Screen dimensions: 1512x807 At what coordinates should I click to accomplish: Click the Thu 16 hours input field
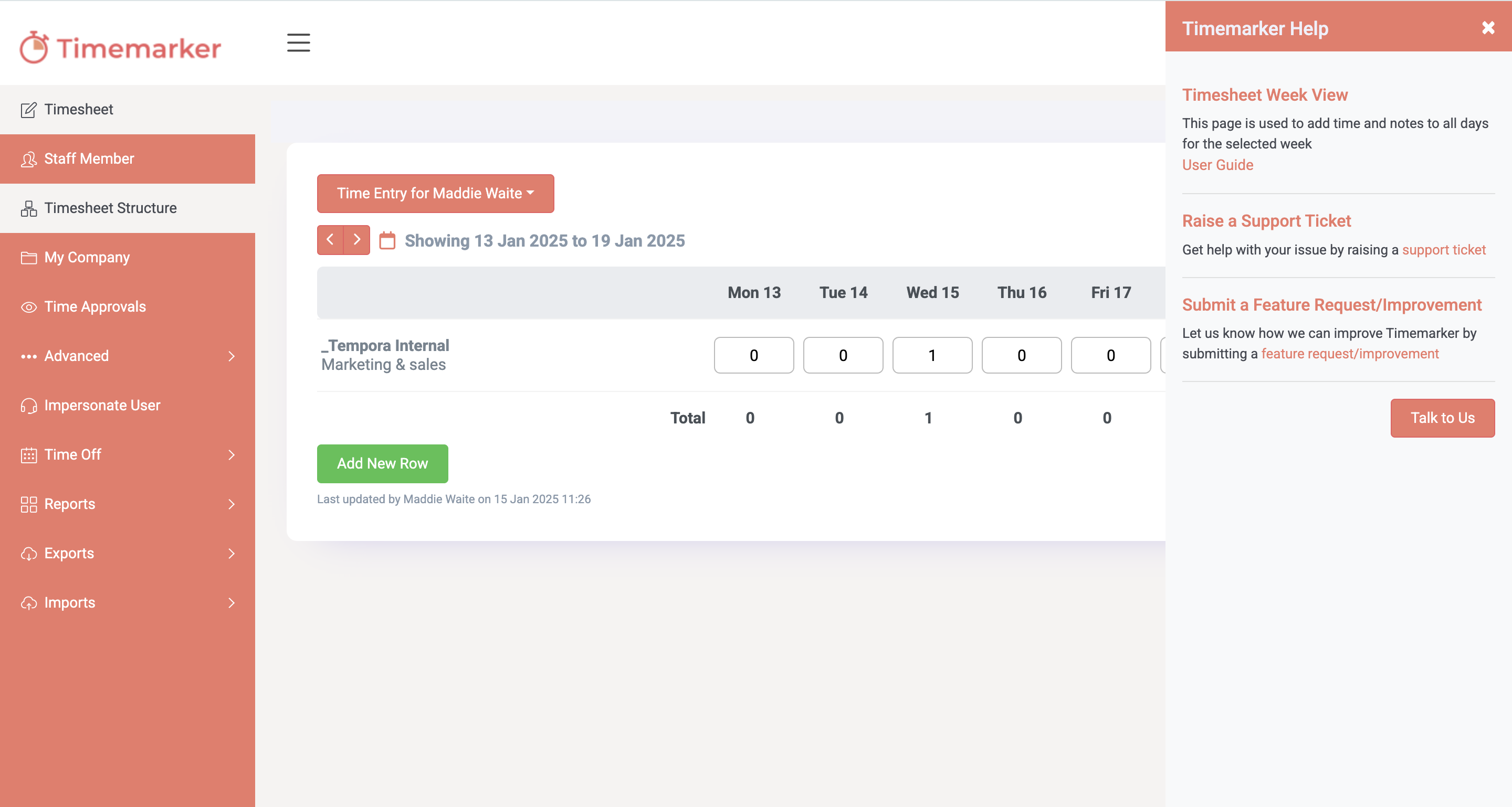pos(1021,355)
